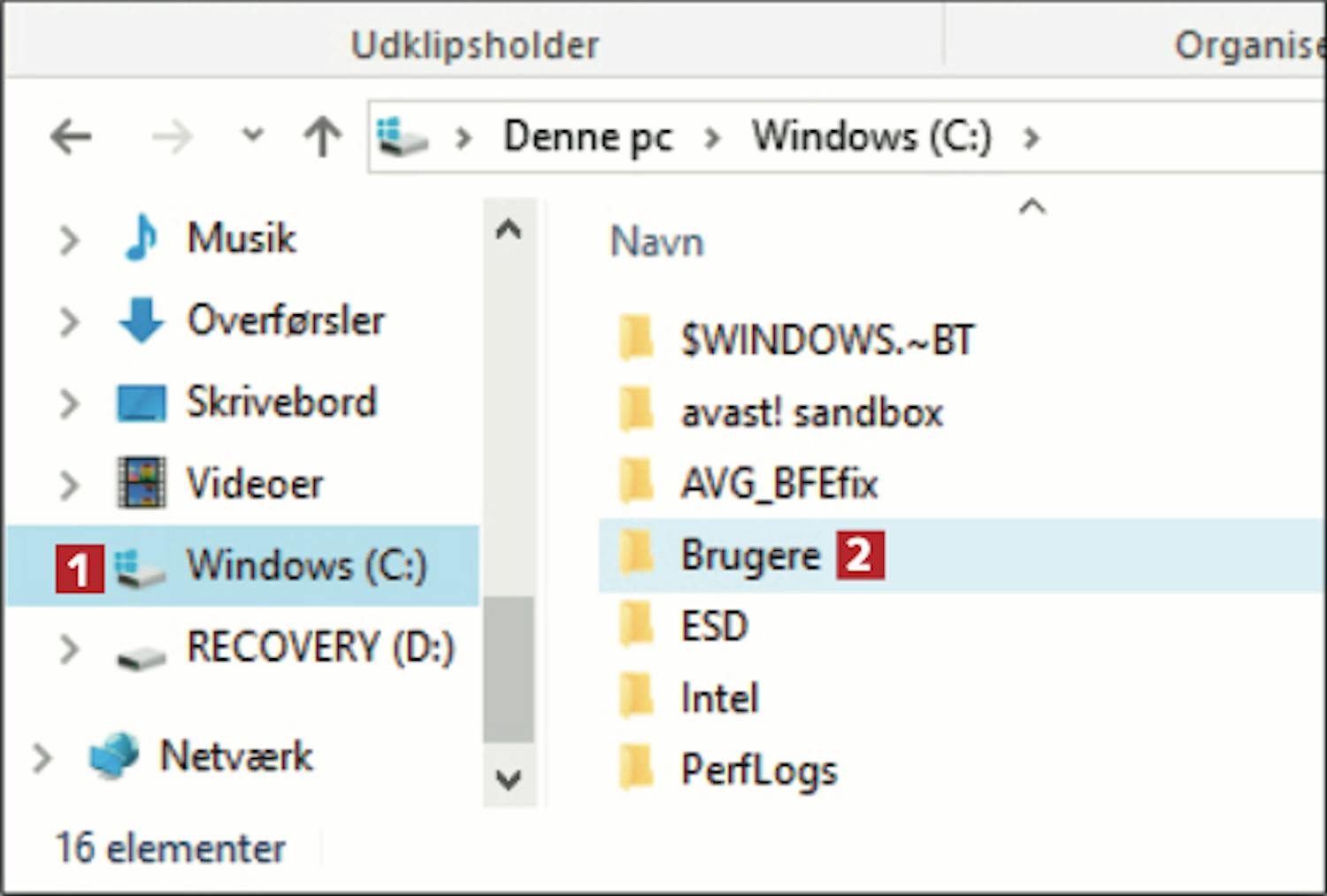Click the Overførsler download icon
Viewport: 1327px width, 896px height.
point(141,320)
